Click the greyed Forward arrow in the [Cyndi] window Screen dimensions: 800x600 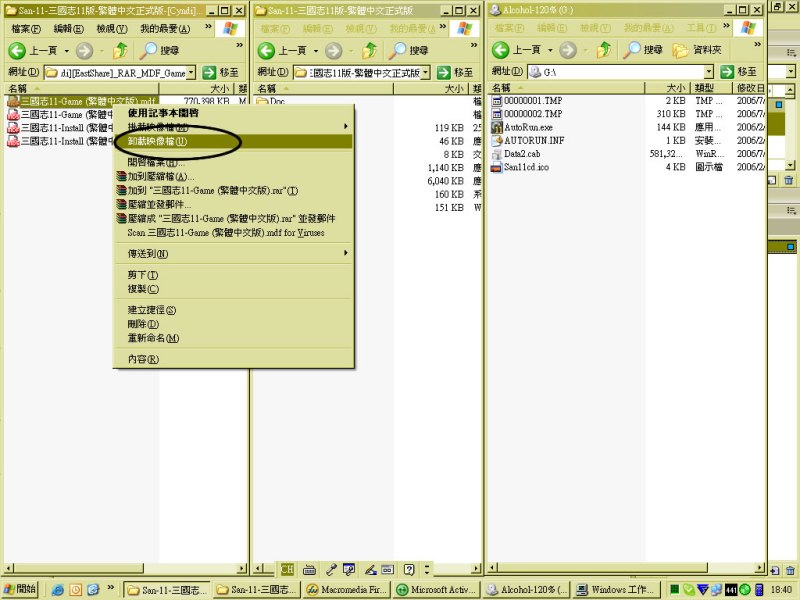tap(85, 50)
